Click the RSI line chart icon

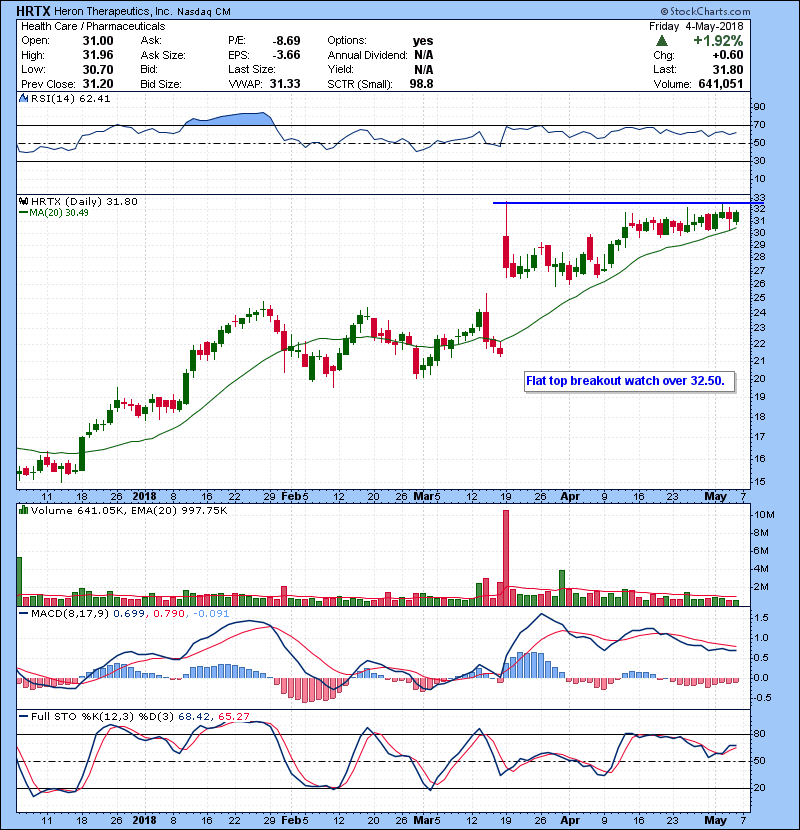[x=24, y=98]
